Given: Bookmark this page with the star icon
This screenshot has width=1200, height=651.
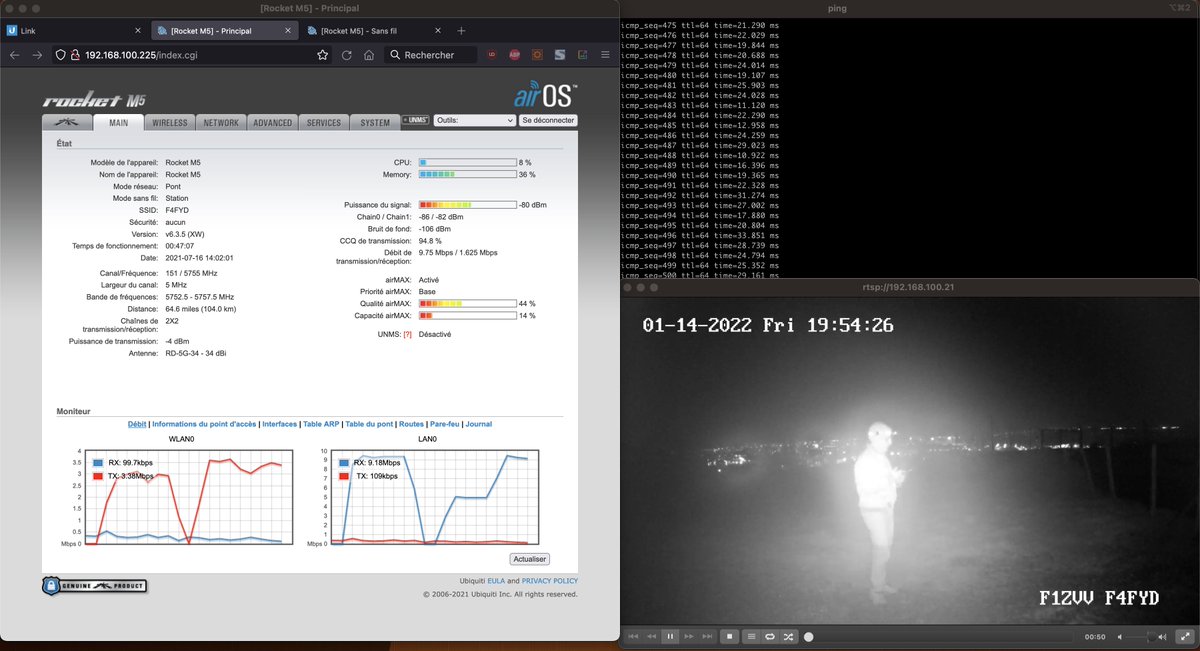Looking at the screenshot, I should coord(322,55).
